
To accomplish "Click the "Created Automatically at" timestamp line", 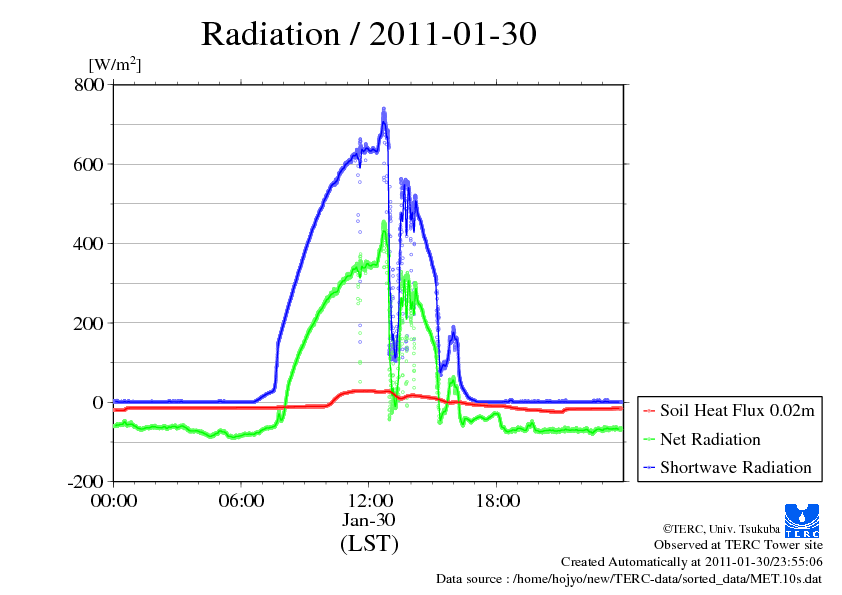I will 692,562.
